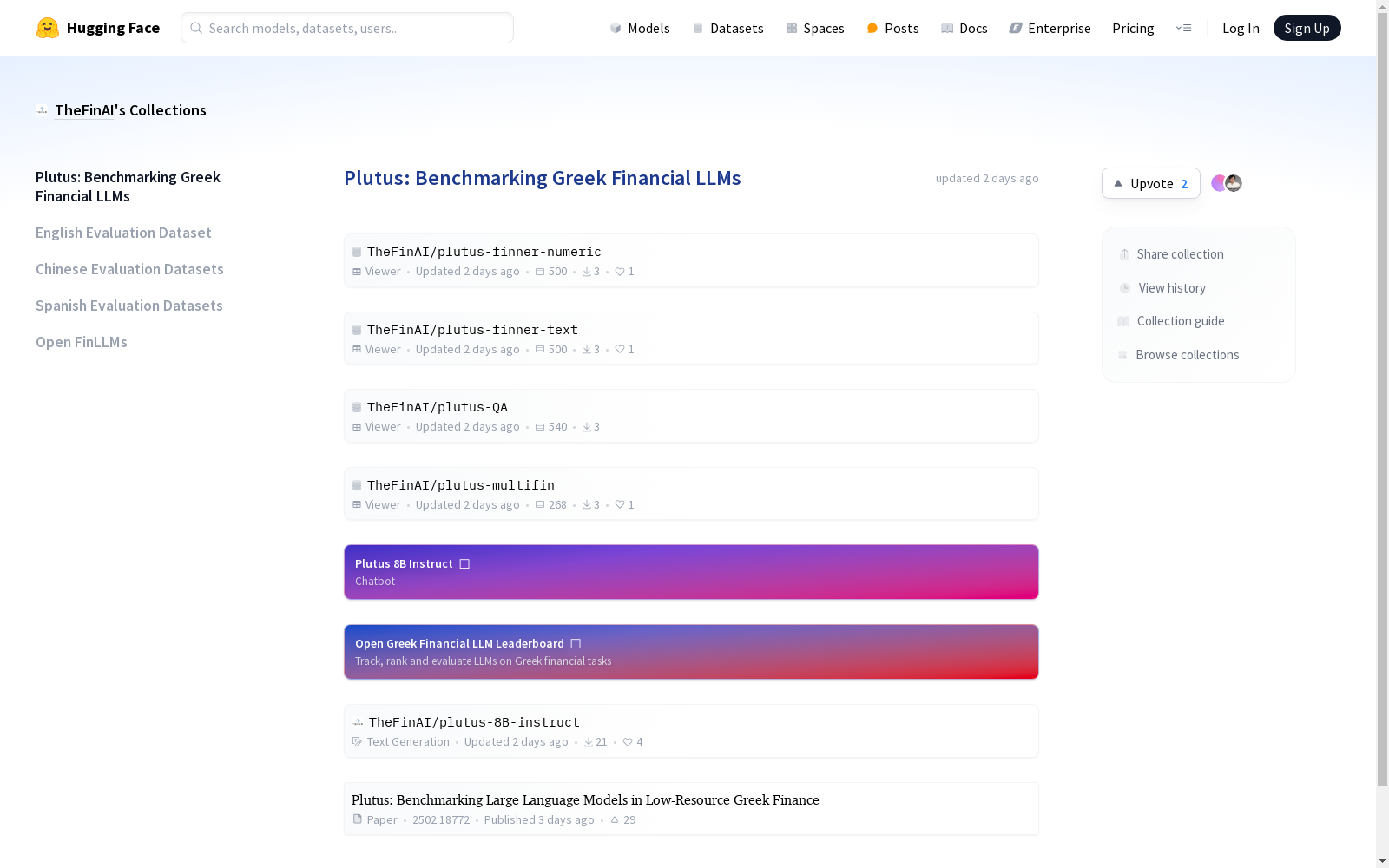
Task: Click the second upvoter avatar
Action: pyautogui.click(x=1234, y=183)
